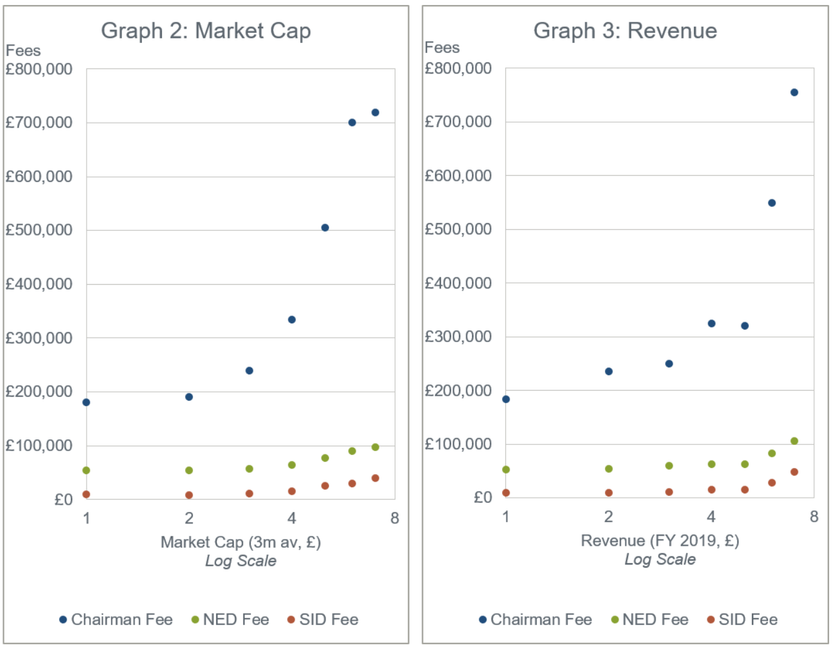This screenshot has width=836, height=648.
Task: Click '£600,000' tick label in Graph 2
Action: pos(39,177)
